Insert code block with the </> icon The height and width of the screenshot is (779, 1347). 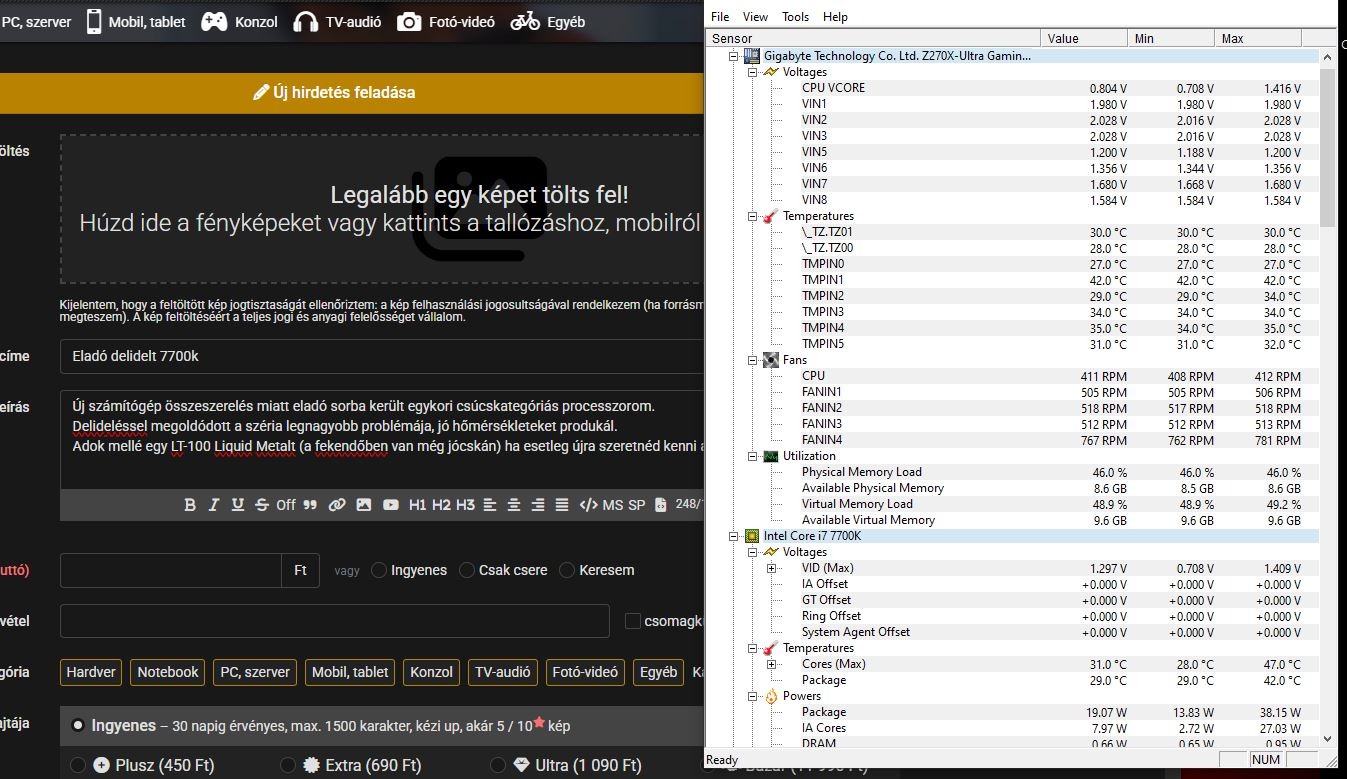point(589,505)
